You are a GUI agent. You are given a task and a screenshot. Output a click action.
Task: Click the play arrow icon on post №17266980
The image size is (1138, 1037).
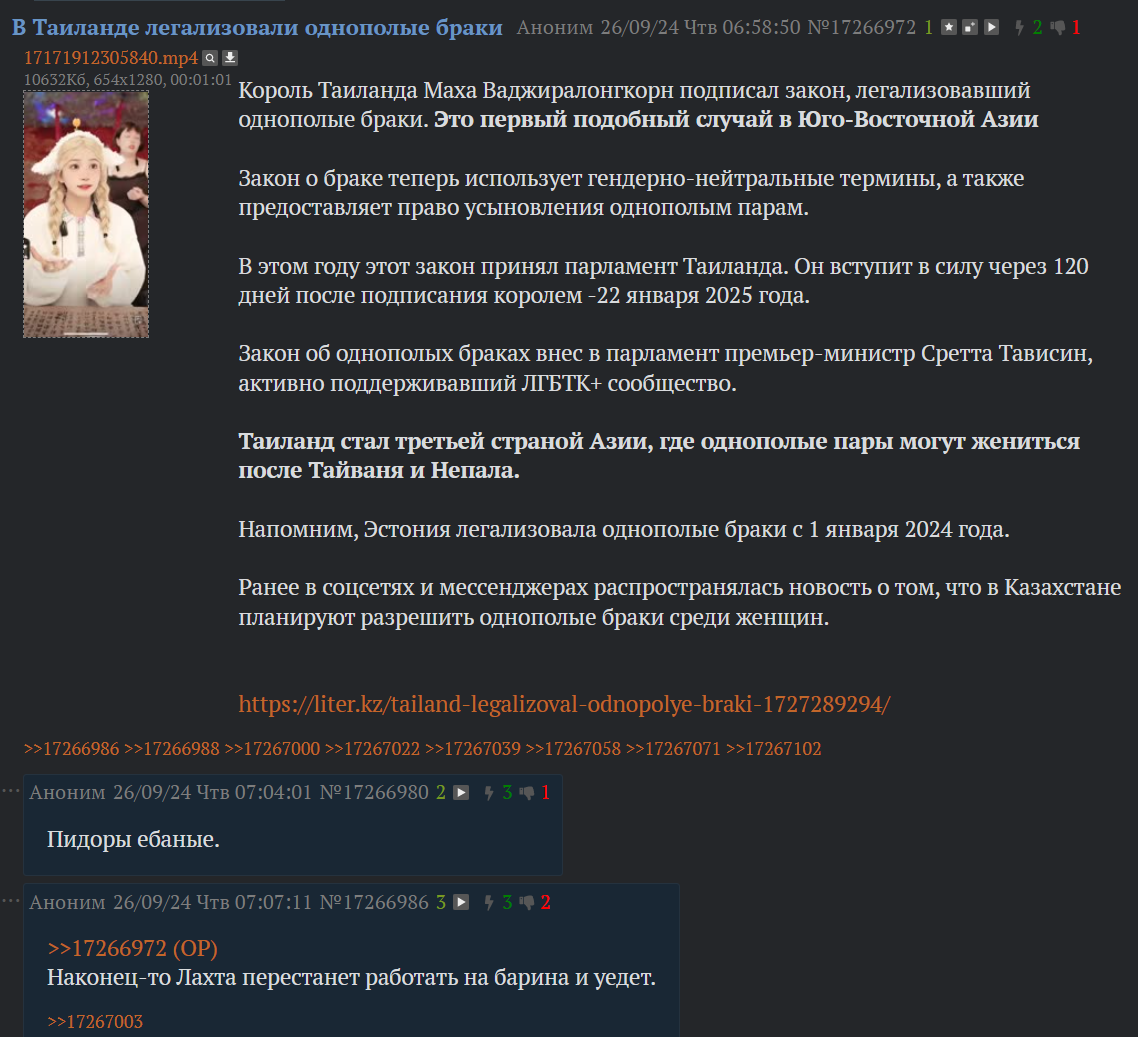tap(461, 792)
